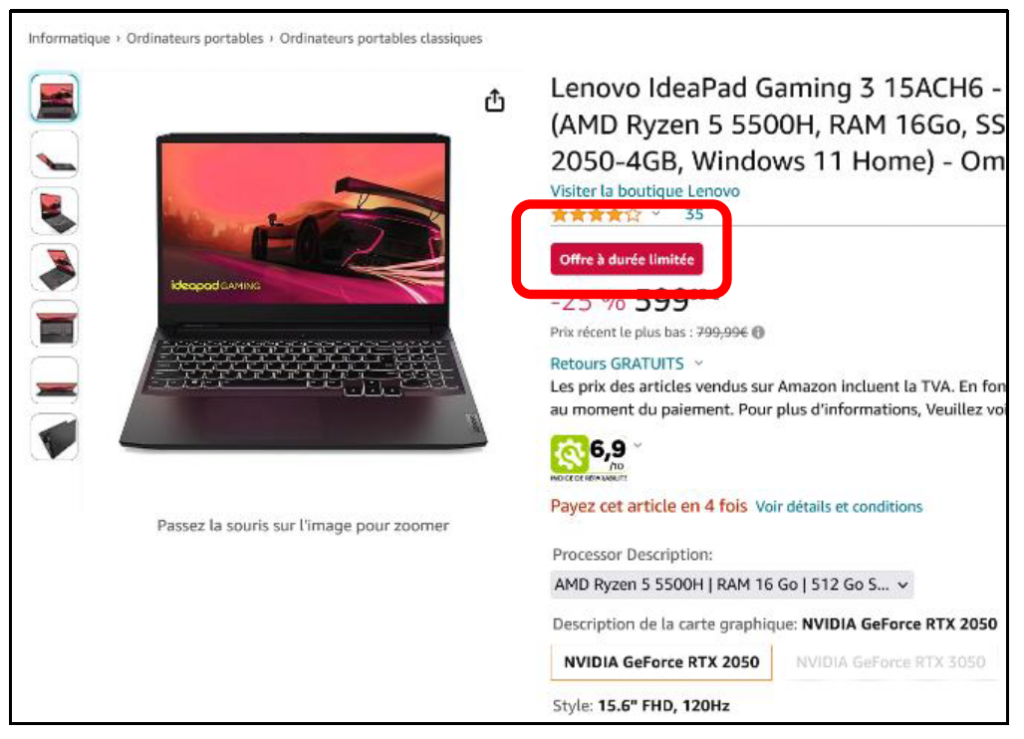Click the star rating icons

tap(596, 215)
